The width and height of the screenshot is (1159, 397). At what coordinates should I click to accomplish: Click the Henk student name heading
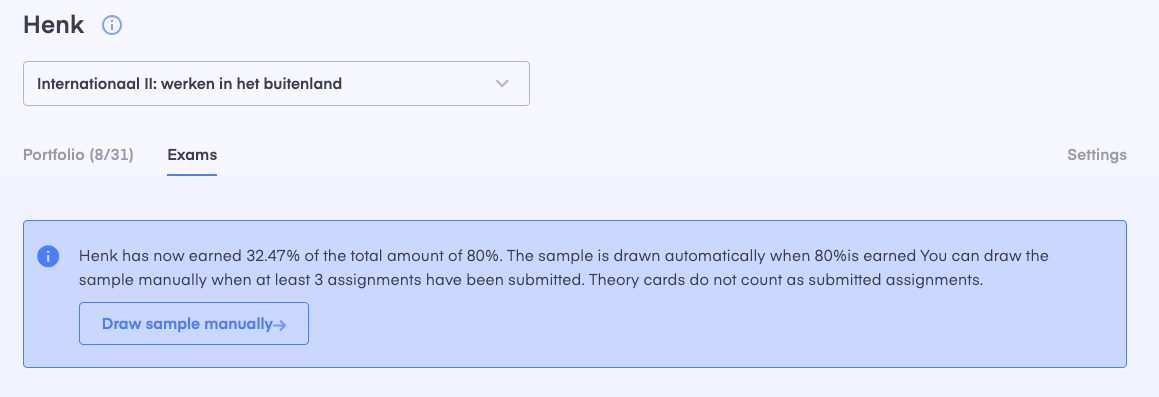pyautogui.click(x=53, y=25)
